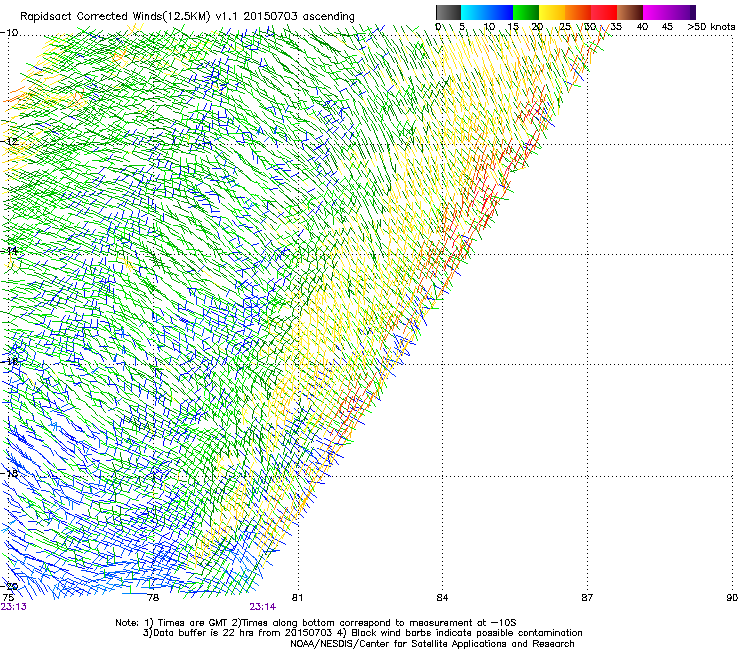
Task: Click the '75' longitude axis label
Action: [x=8, y=598]
